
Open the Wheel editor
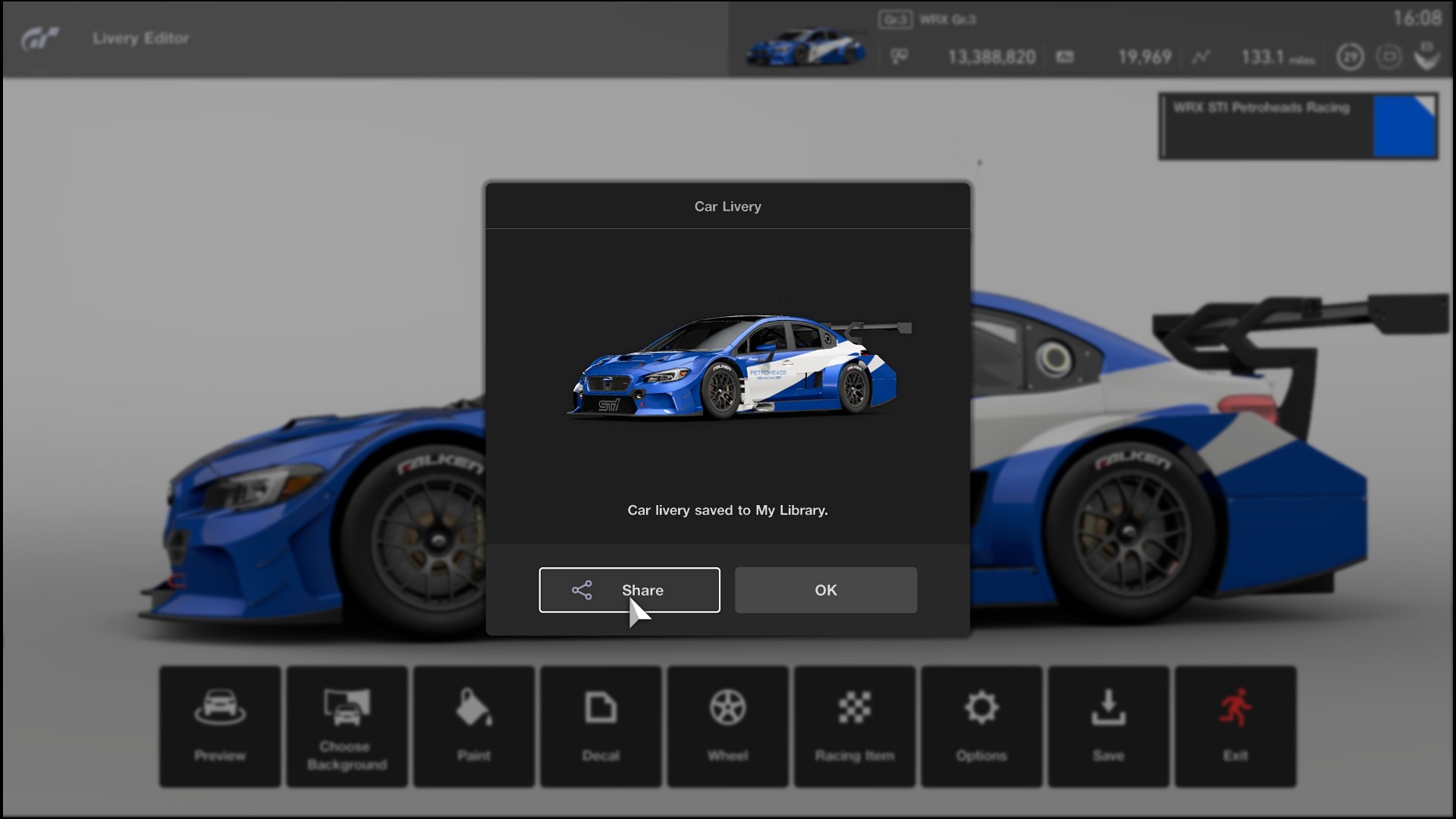tap(728, 726)
